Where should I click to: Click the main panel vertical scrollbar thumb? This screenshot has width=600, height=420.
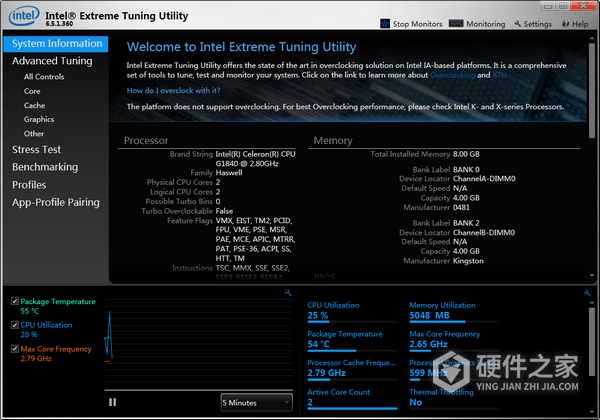pyautogui.click(x=592, y=91)
